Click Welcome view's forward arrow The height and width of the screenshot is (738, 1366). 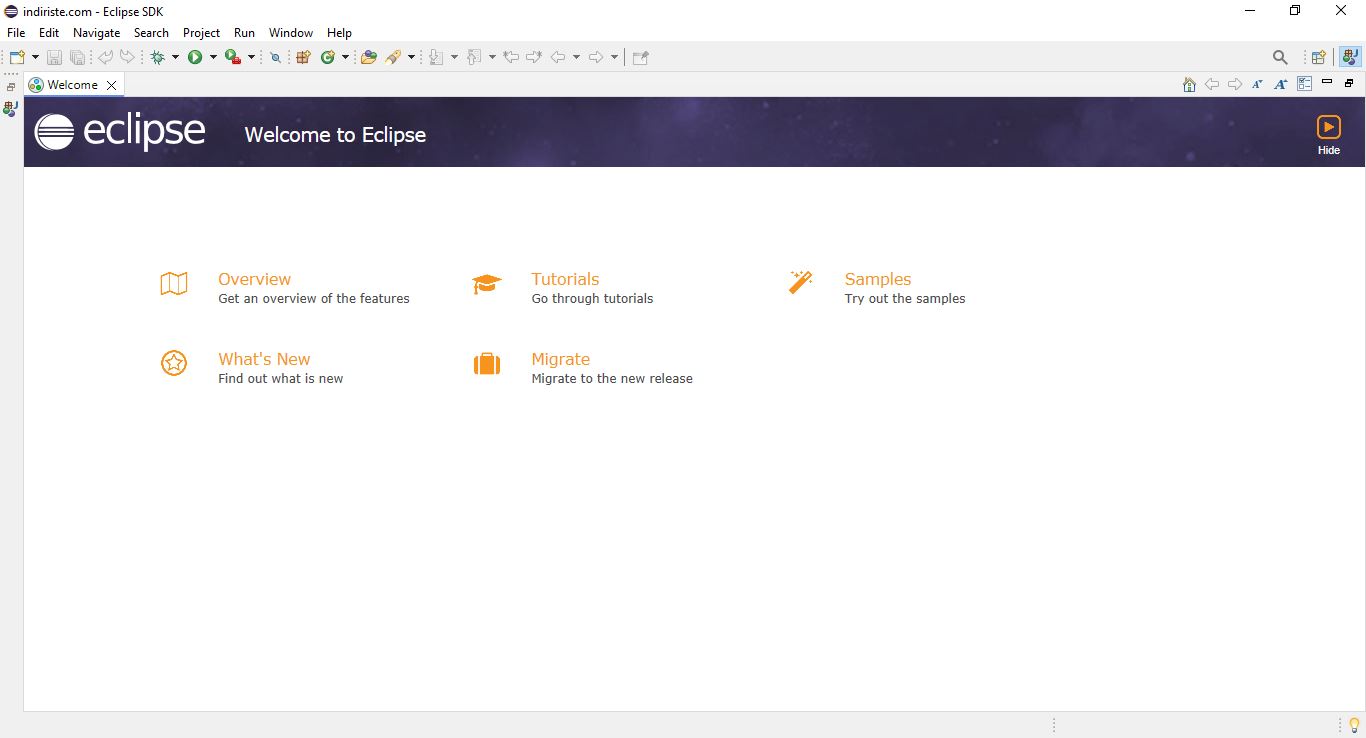tap(1235, 85)
